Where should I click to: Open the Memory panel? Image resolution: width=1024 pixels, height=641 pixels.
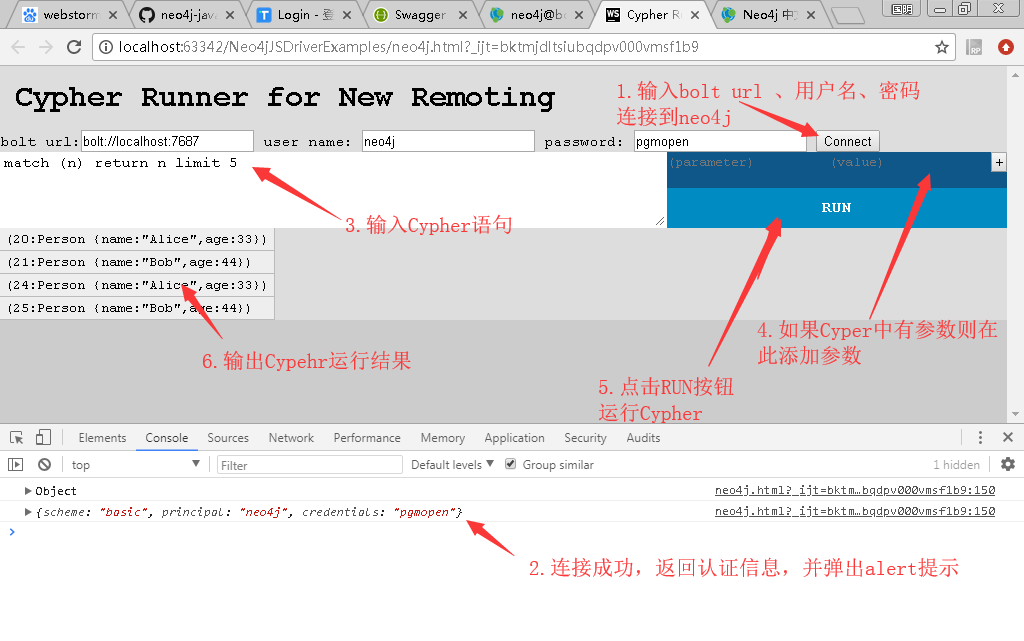point(443,438)
